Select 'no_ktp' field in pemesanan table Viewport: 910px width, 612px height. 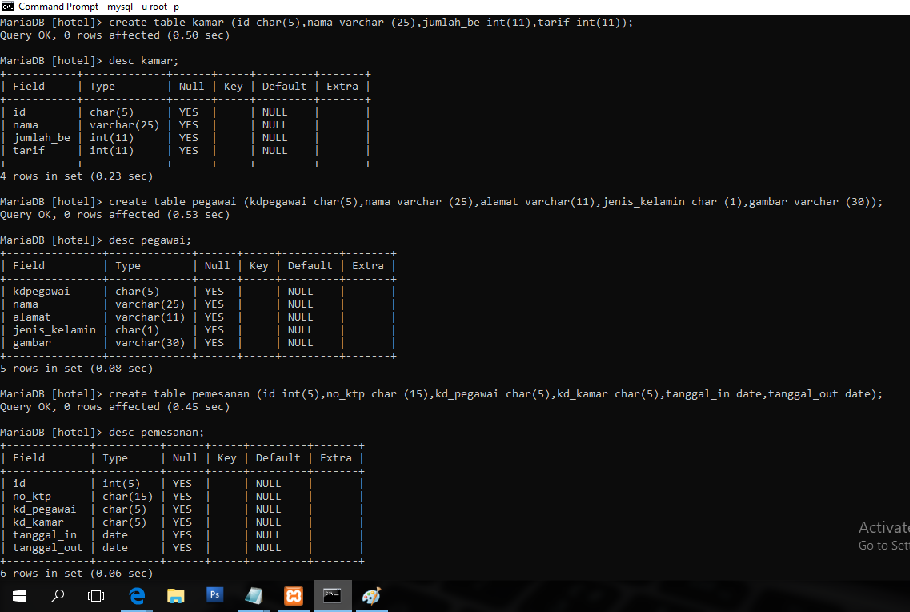pyautogui.click(x=32, y=496)
